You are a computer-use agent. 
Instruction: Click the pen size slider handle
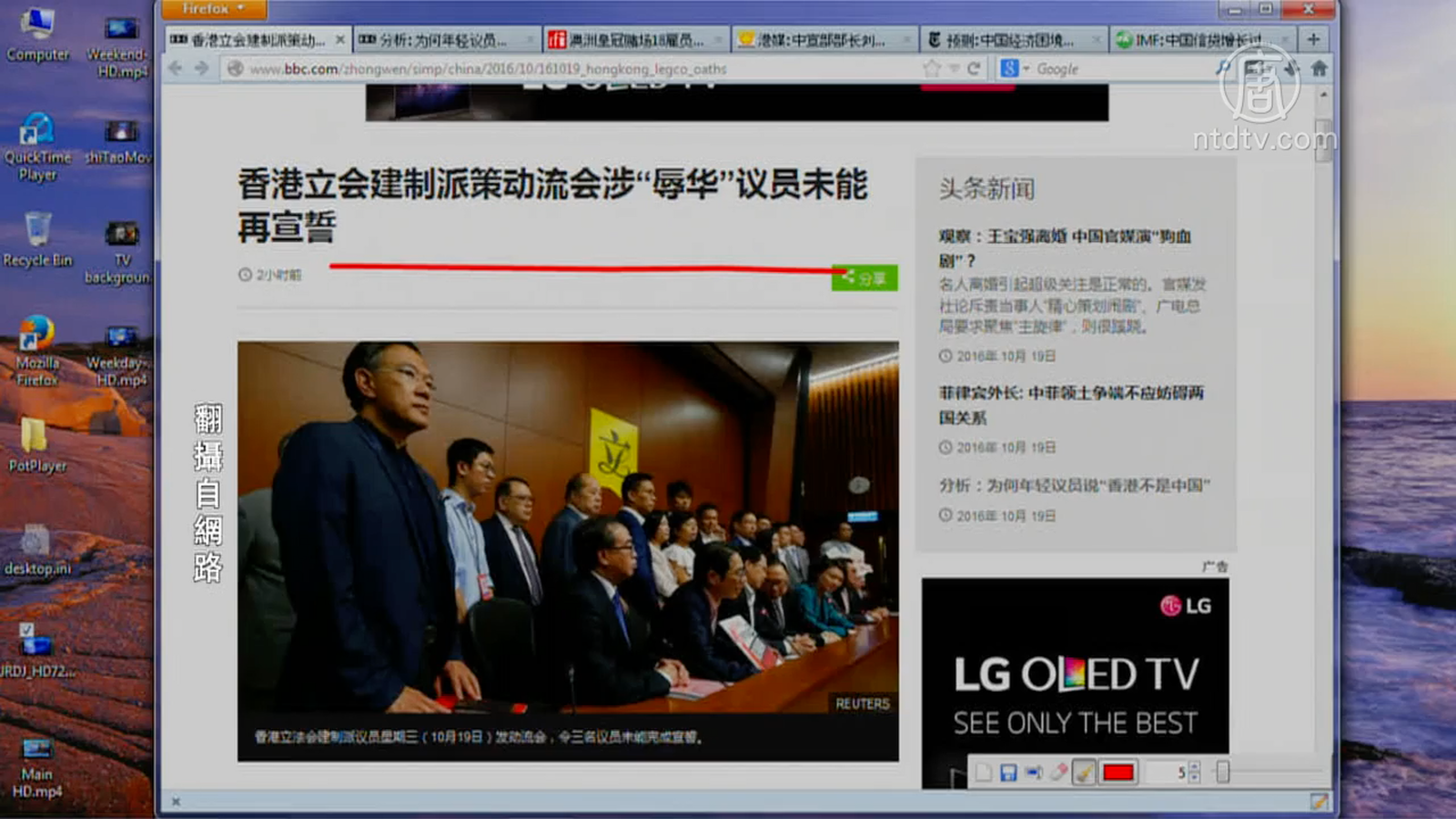1222,772
